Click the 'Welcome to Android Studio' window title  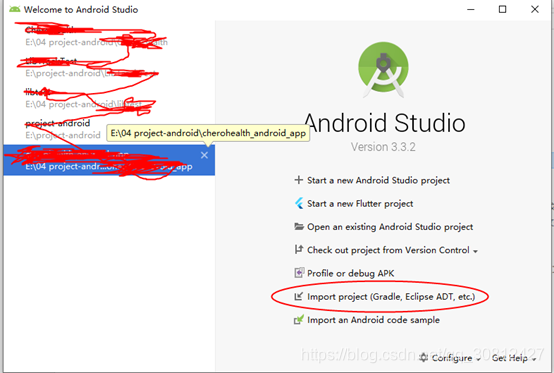click(x=81, y=10)
